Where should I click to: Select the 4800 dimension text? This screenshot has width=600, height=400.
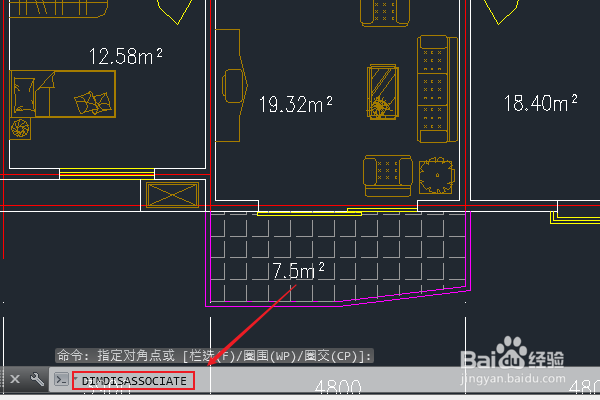coord(338,387)
